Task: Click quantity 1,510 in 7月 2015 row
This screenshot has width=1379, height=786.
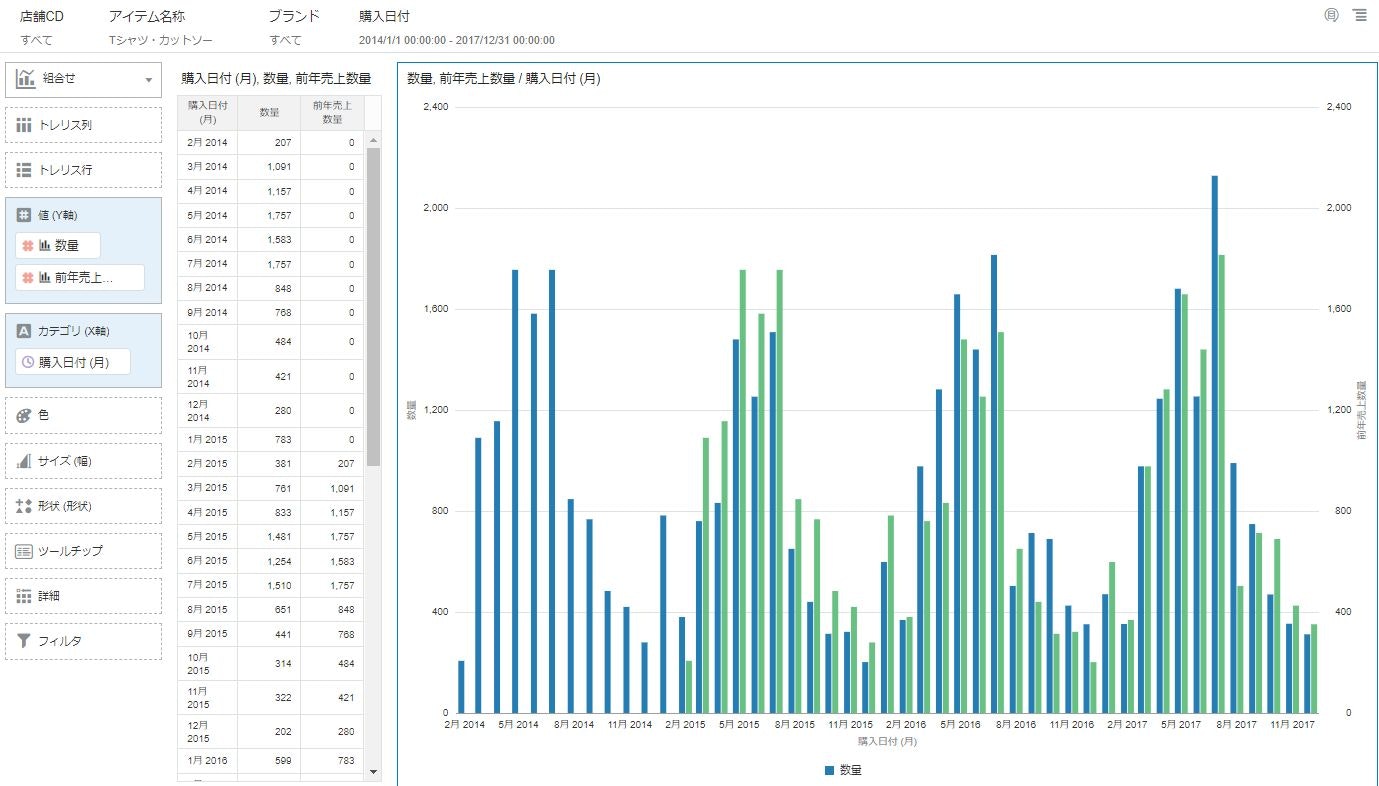Action: coord(278,585)
